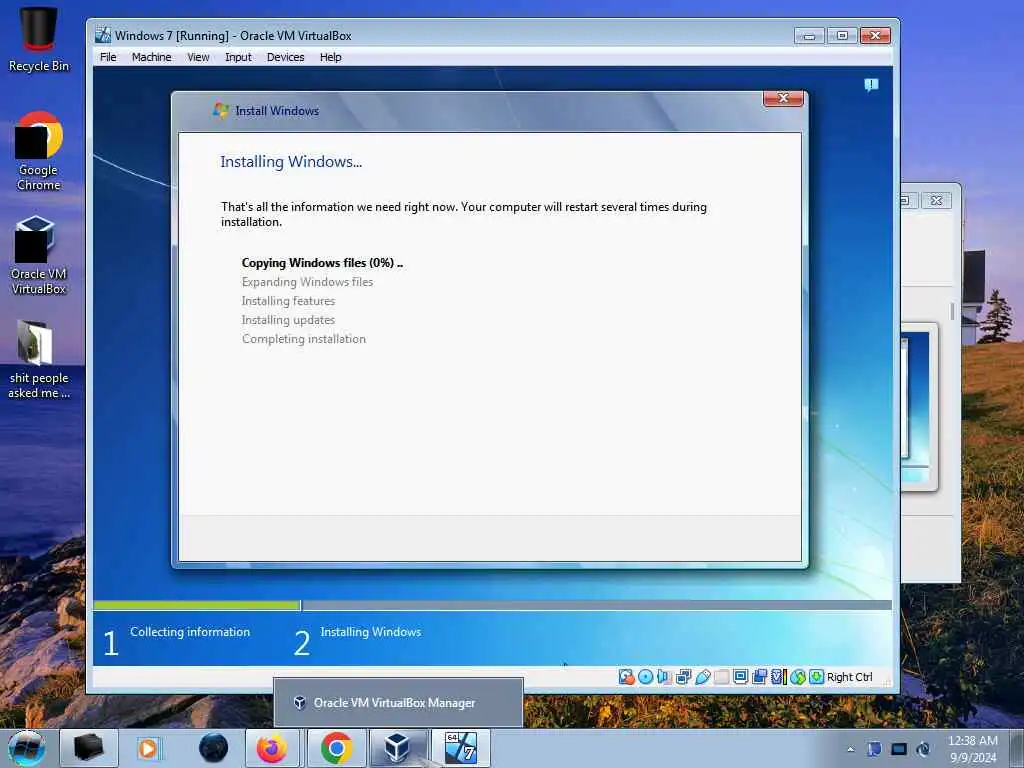Click the recording status icon
The image size is (1024, 768).
(760, 677)
